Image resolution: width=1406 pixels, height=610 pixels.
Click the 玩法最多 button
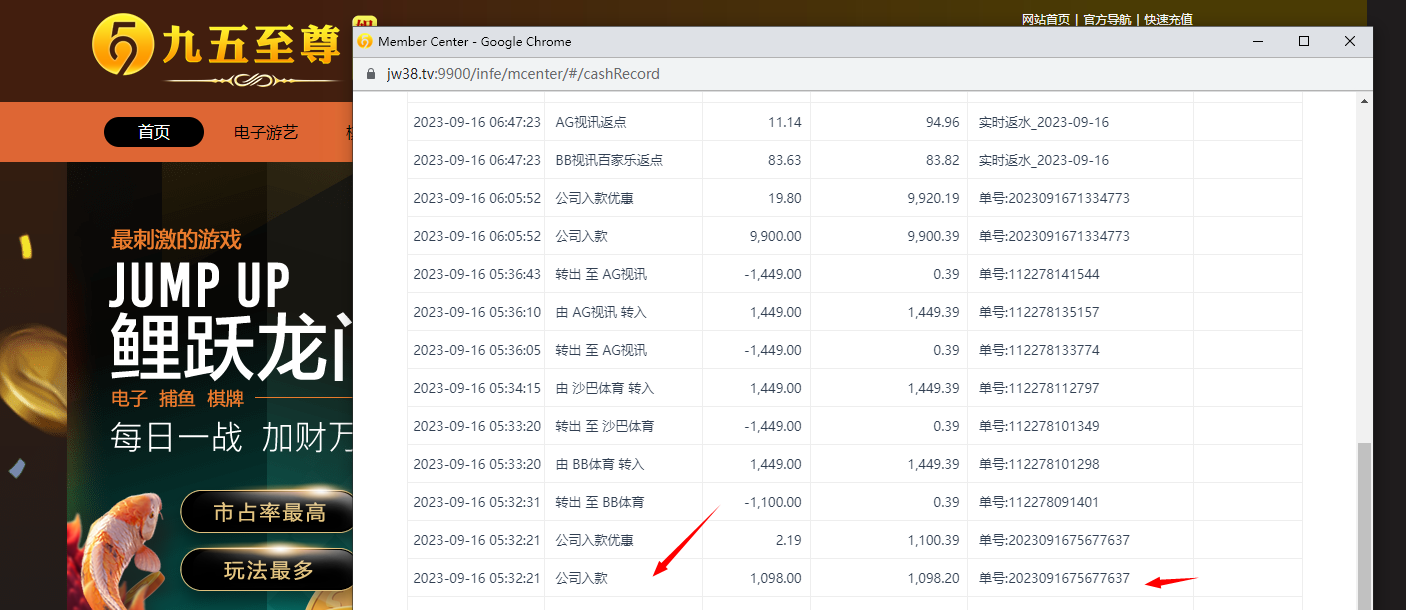268,570
